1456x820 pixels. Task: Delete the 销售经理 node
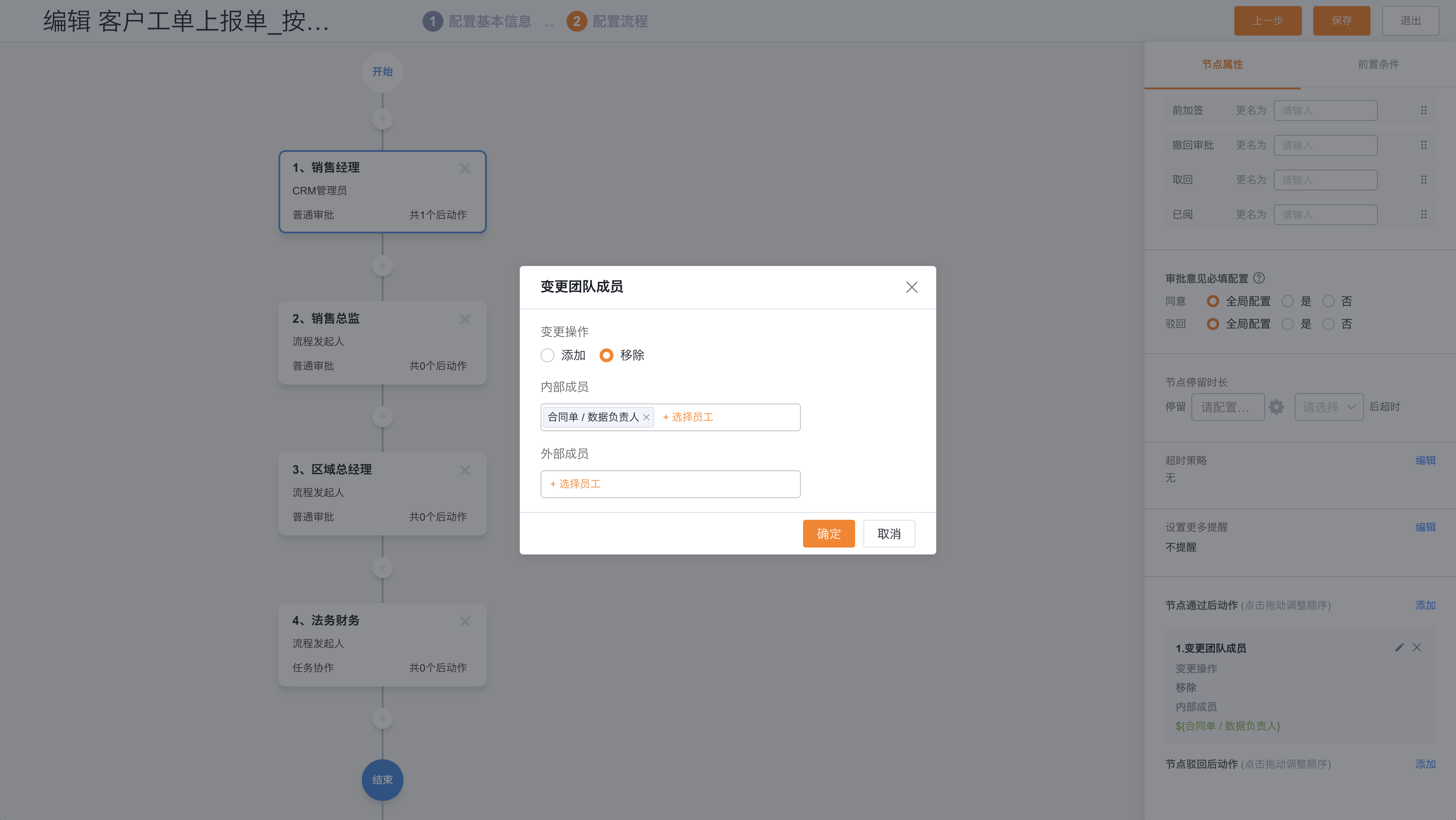[465, 168]
